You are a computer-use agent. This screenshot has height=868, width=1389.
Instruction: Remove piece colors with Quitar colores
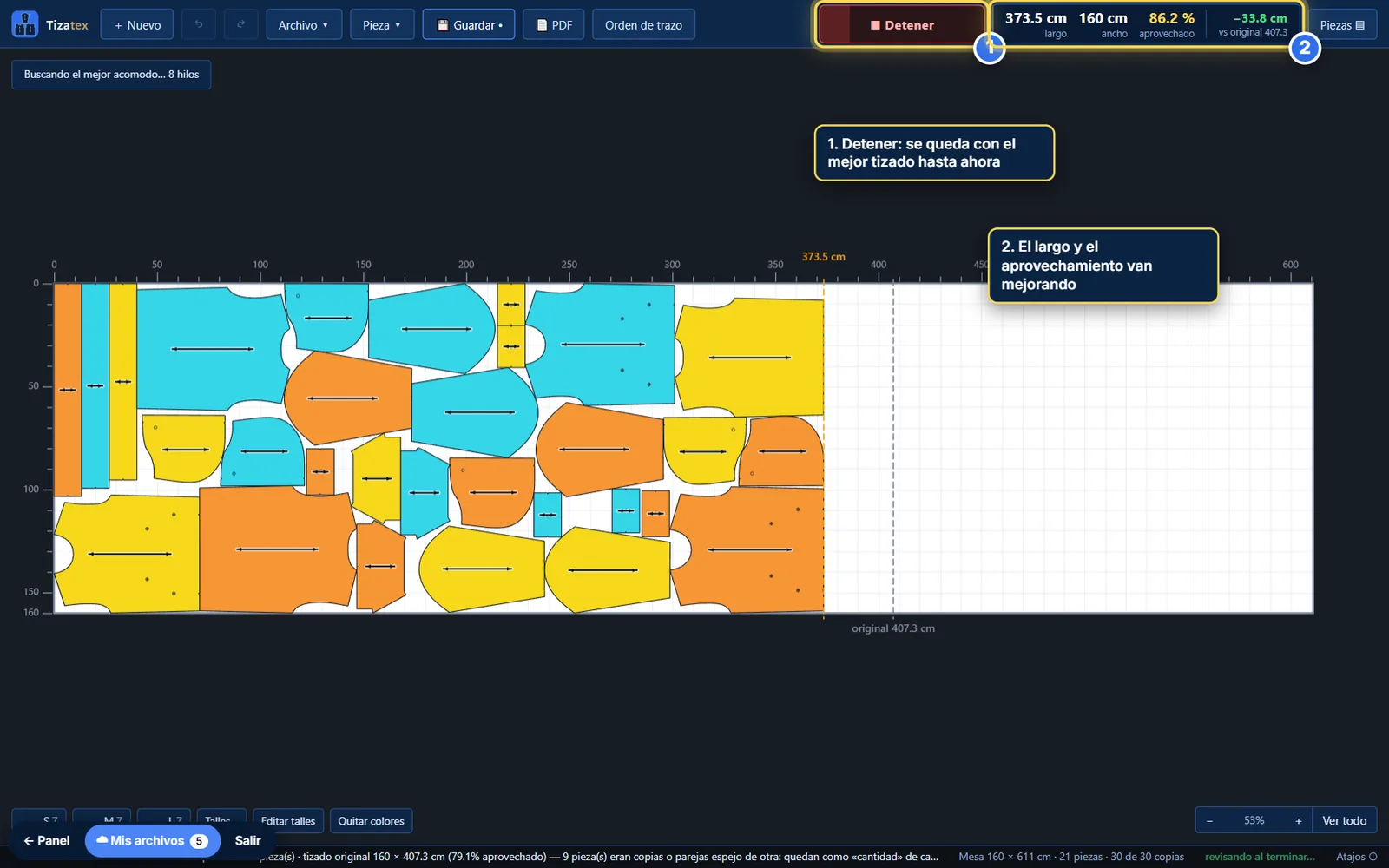click(x=371, y=820)
